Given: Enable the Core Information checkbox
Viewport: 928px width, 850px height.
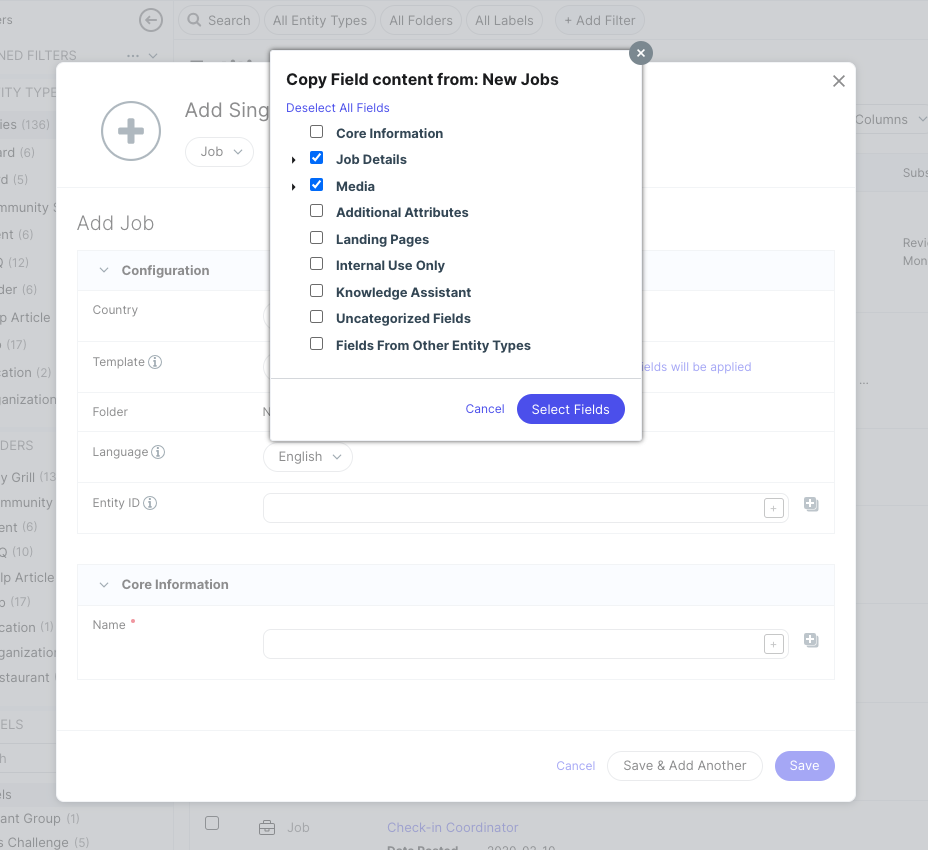Looking at the screenshot, I should pyautogui.click(x=316, y=131).
